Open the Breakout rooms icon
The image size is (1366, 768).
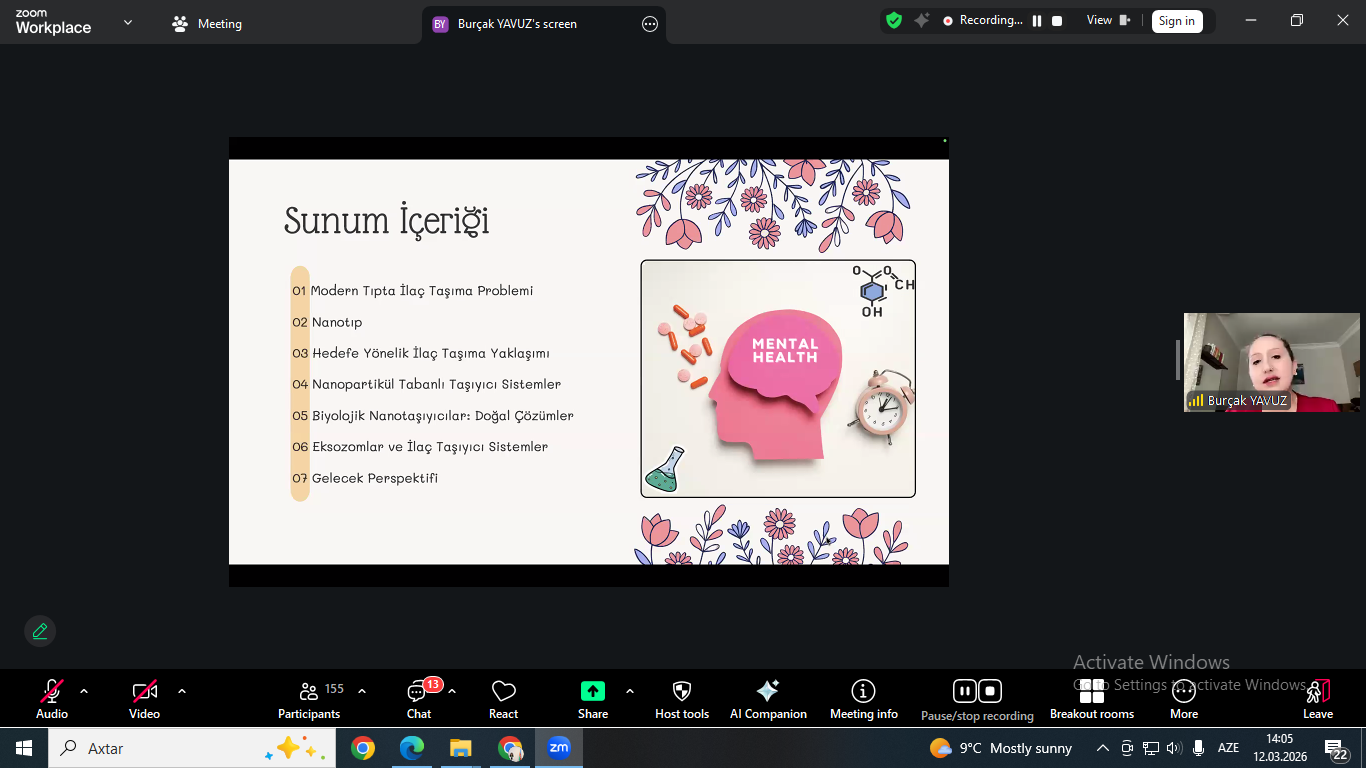click(1092, 691)
